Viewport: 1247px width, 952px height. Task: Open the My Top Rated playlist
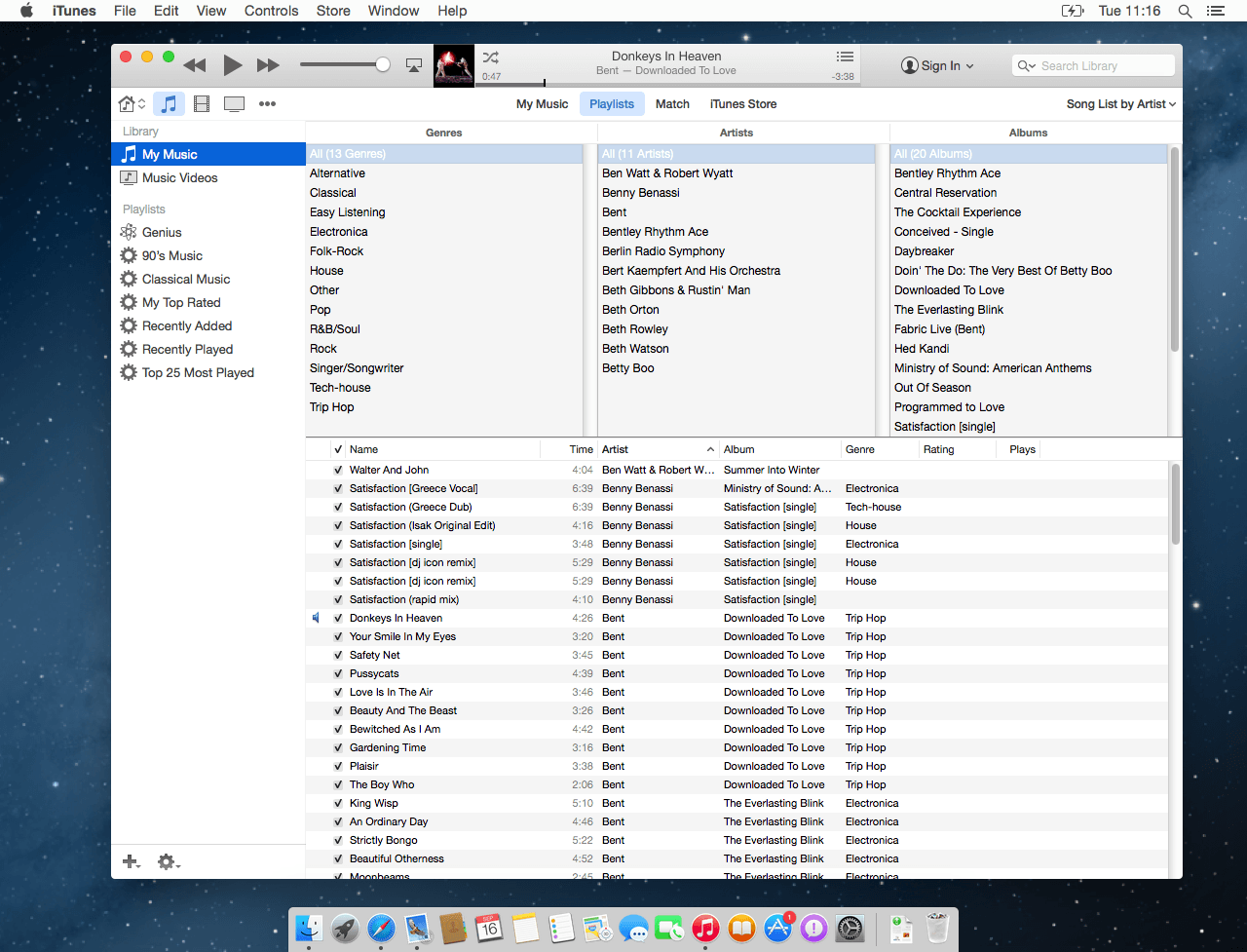pyautogui.click(x=208, y=302)
